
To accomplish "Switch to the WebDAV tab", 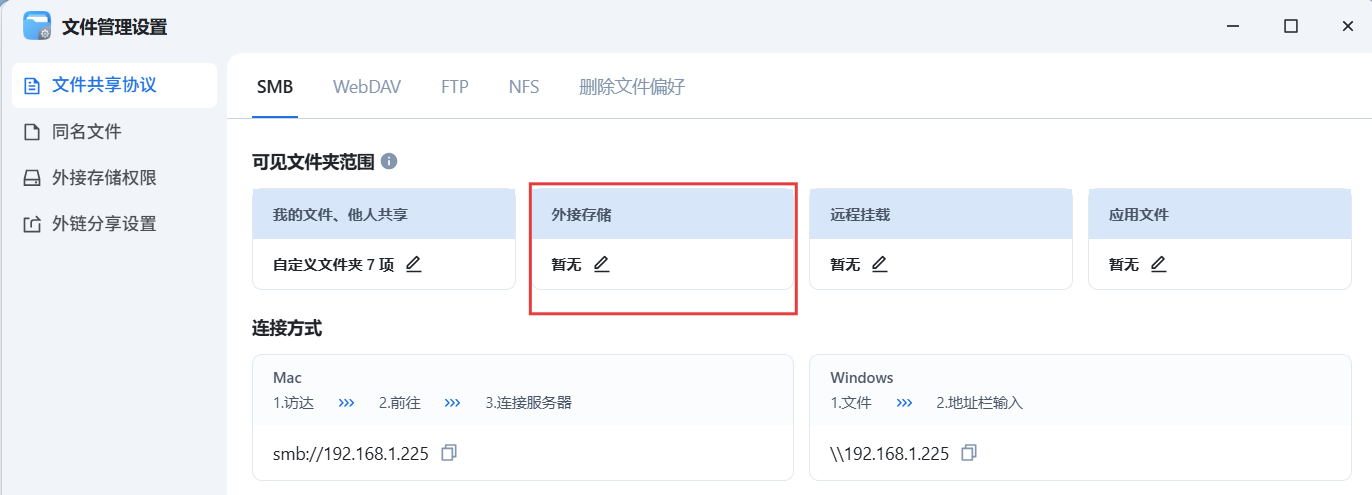I will coord(367,87).
